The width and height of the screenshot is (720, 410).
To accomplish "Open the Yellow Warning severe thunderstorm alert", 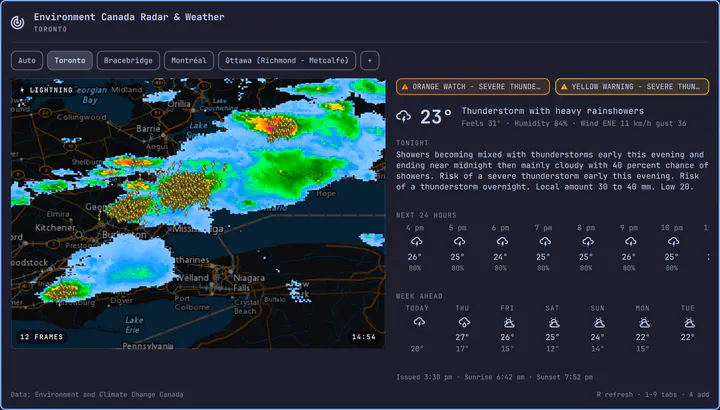I will click(632, 86).
